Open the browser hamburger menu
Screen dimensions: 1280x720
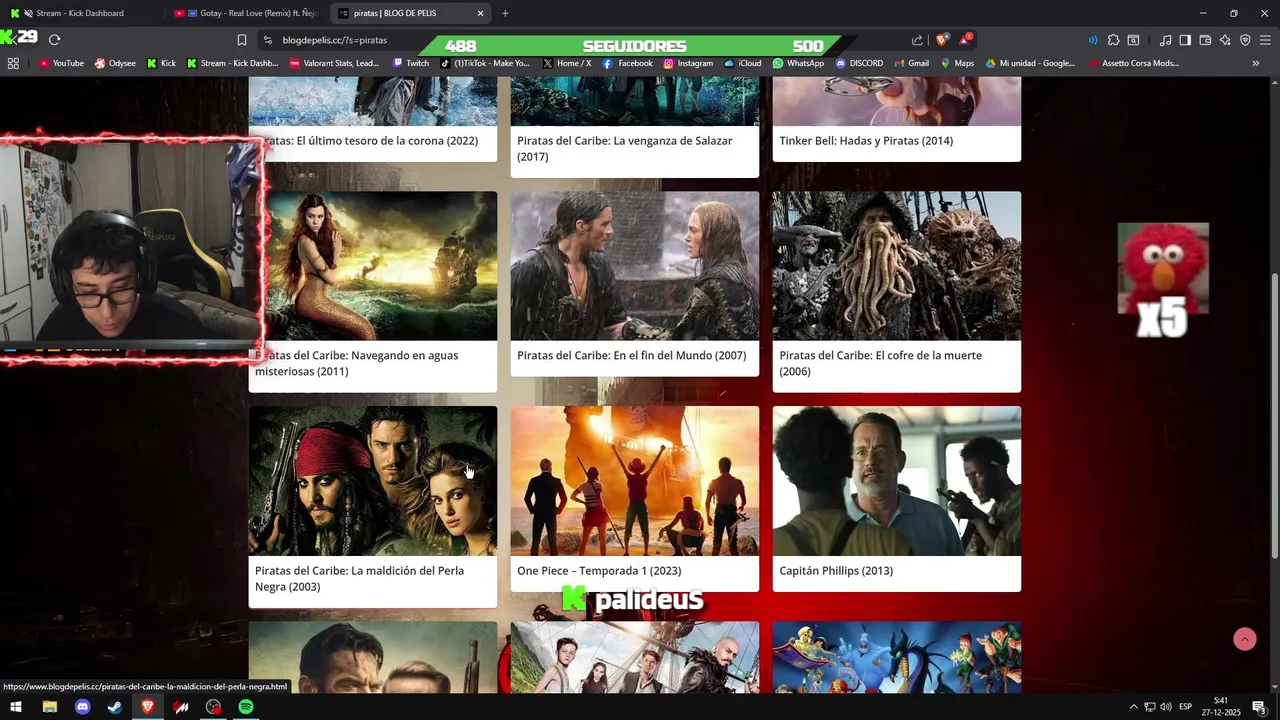1265,40
